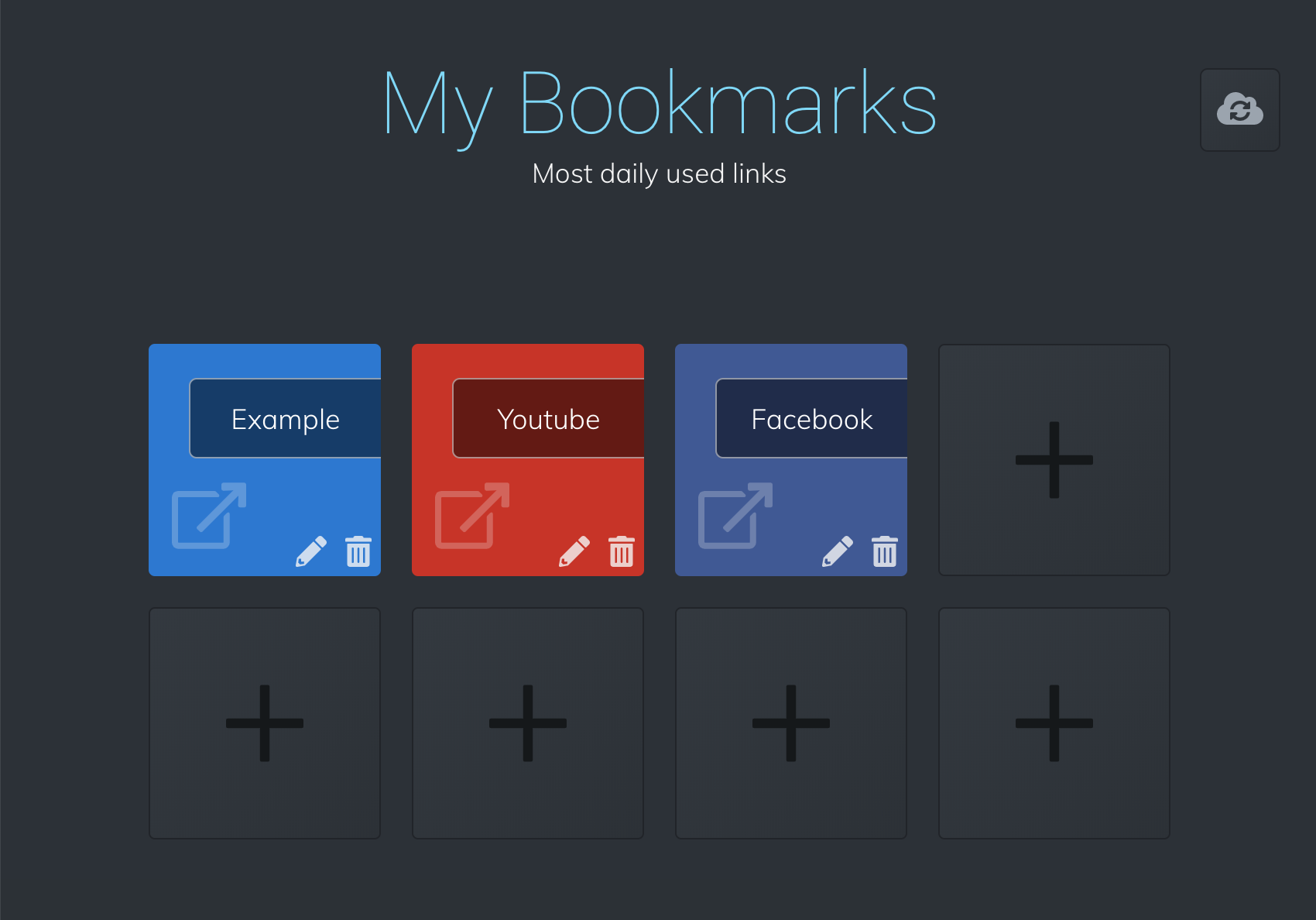Edit the Facebook bookmark with pencil icon
Image resolution: width=1316 pixels, height=920 pixels.
tap(838, 551)
